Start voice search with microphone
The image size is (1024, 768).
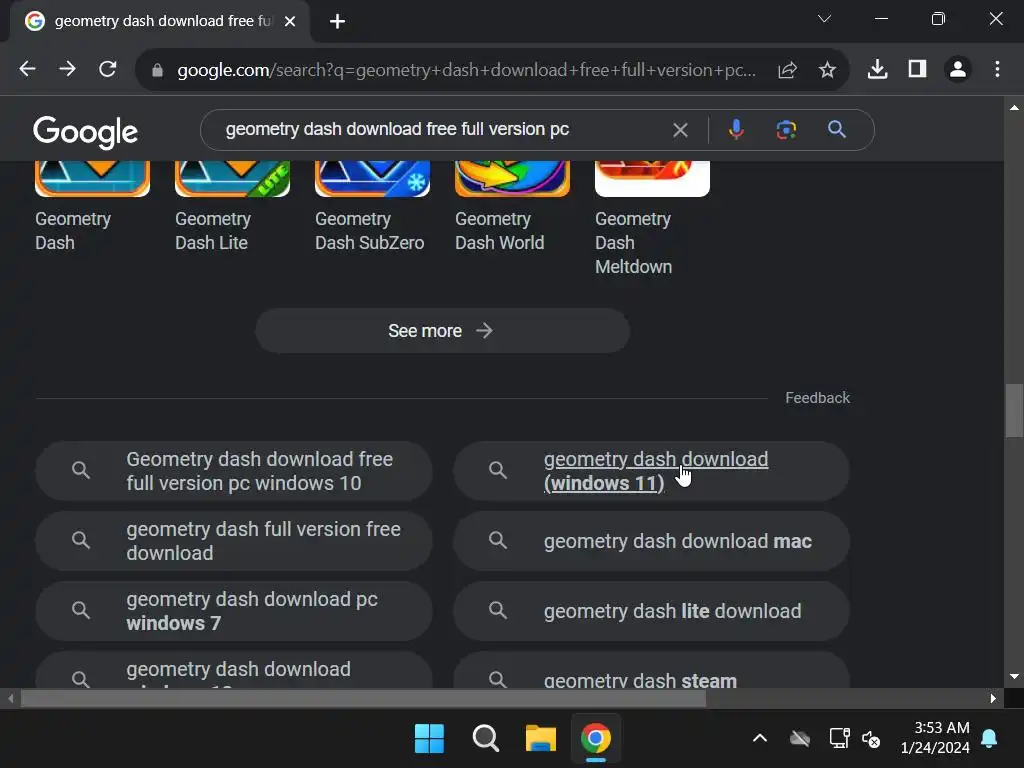tap(736, 129)
